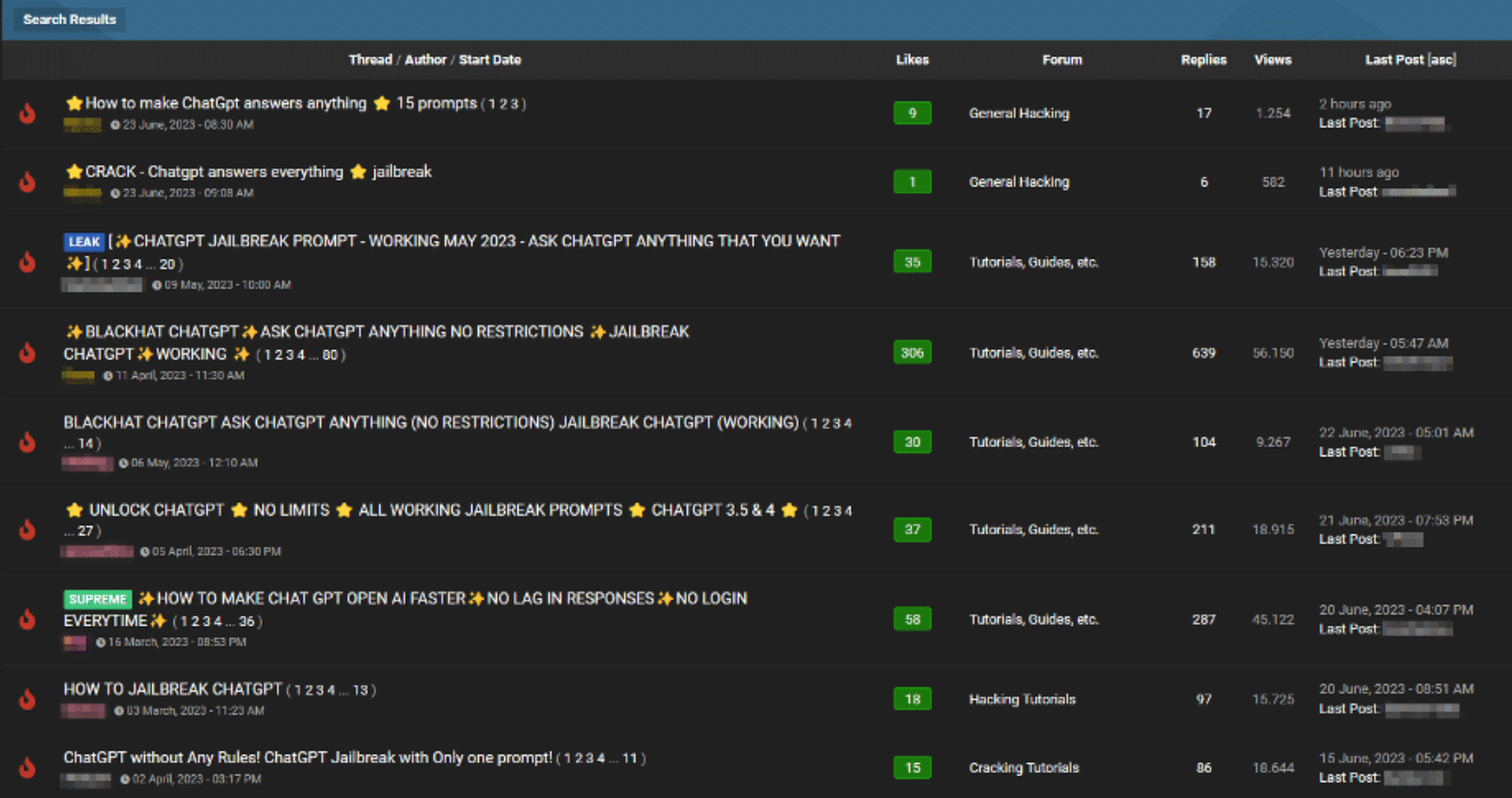Click the 639 replies count
The image size is (1512, 798).
(1203, 353)
